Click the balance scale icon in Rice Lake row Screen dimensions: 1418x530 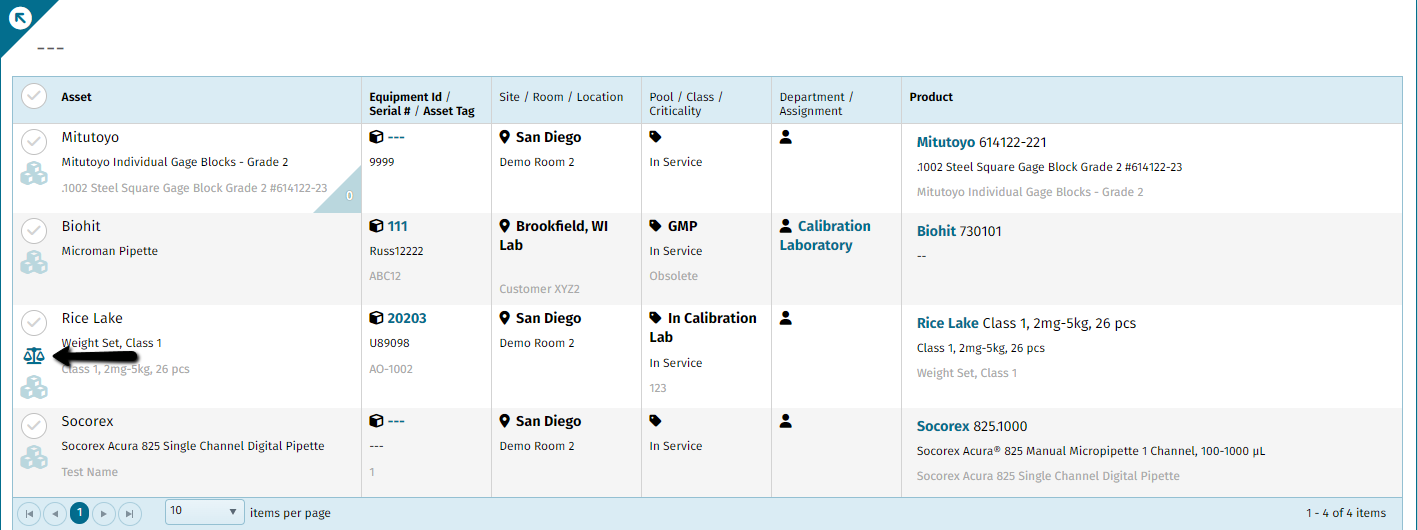pos(34,355)
